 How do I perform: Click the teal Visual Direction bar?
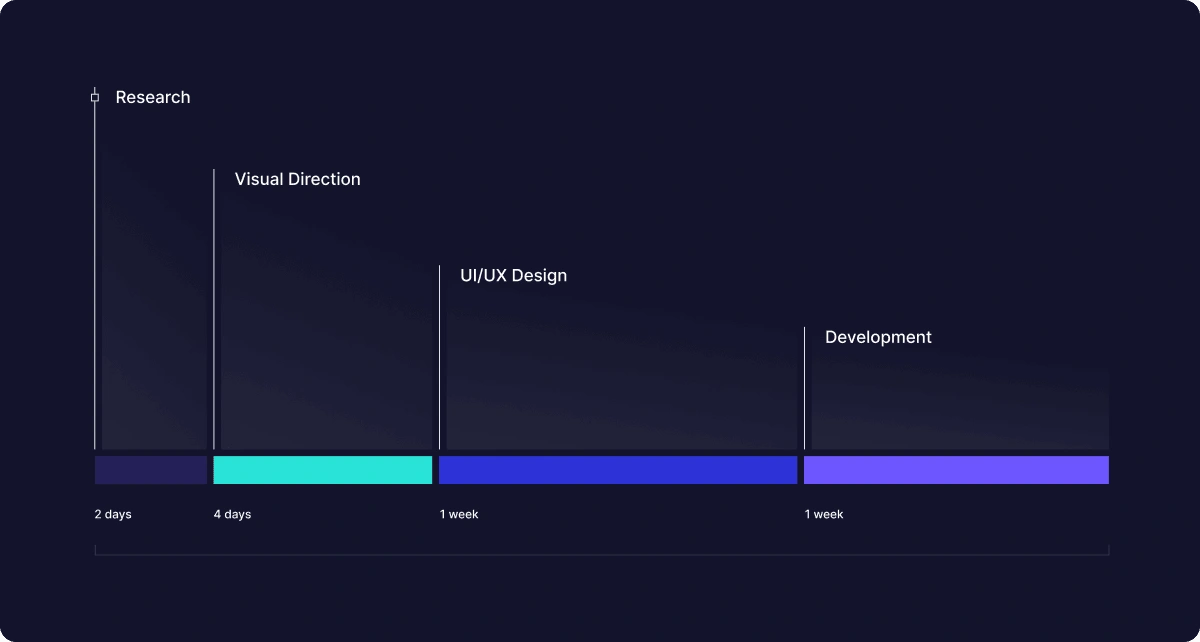(323, 470)
